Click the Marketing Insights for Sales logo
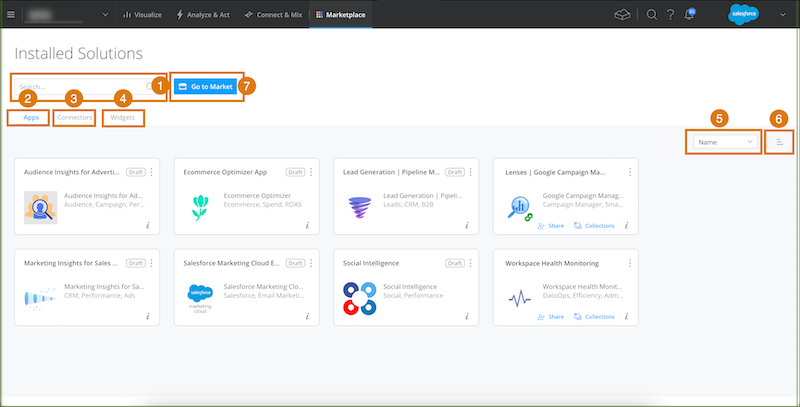The image size is (800, 407). coord(40,299)
